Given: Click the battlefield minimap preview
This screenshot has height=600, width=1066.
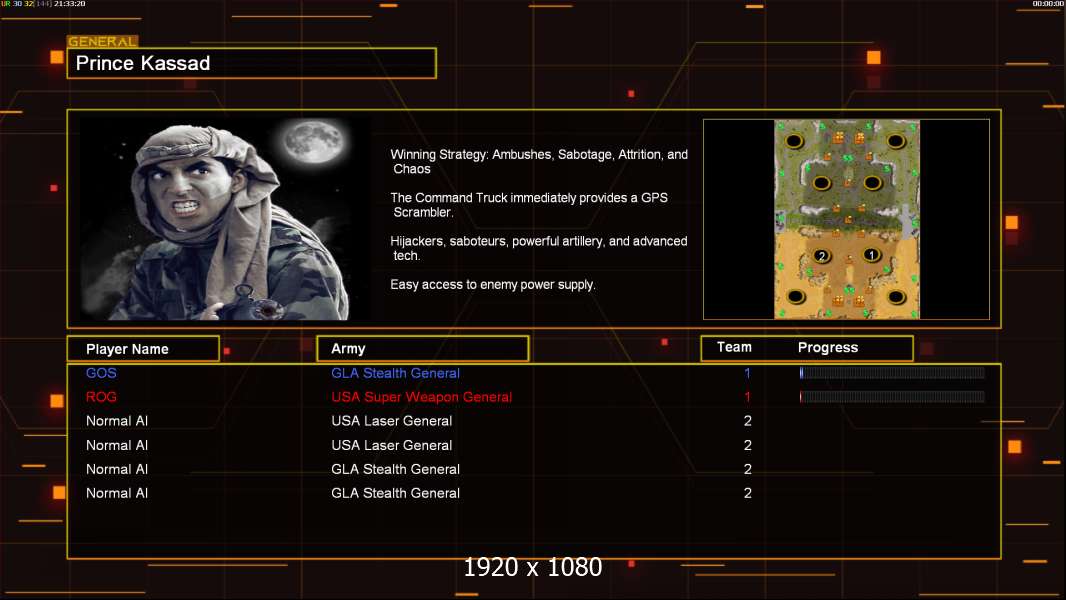Looking at the screenshot, I should tap(846, 219).
